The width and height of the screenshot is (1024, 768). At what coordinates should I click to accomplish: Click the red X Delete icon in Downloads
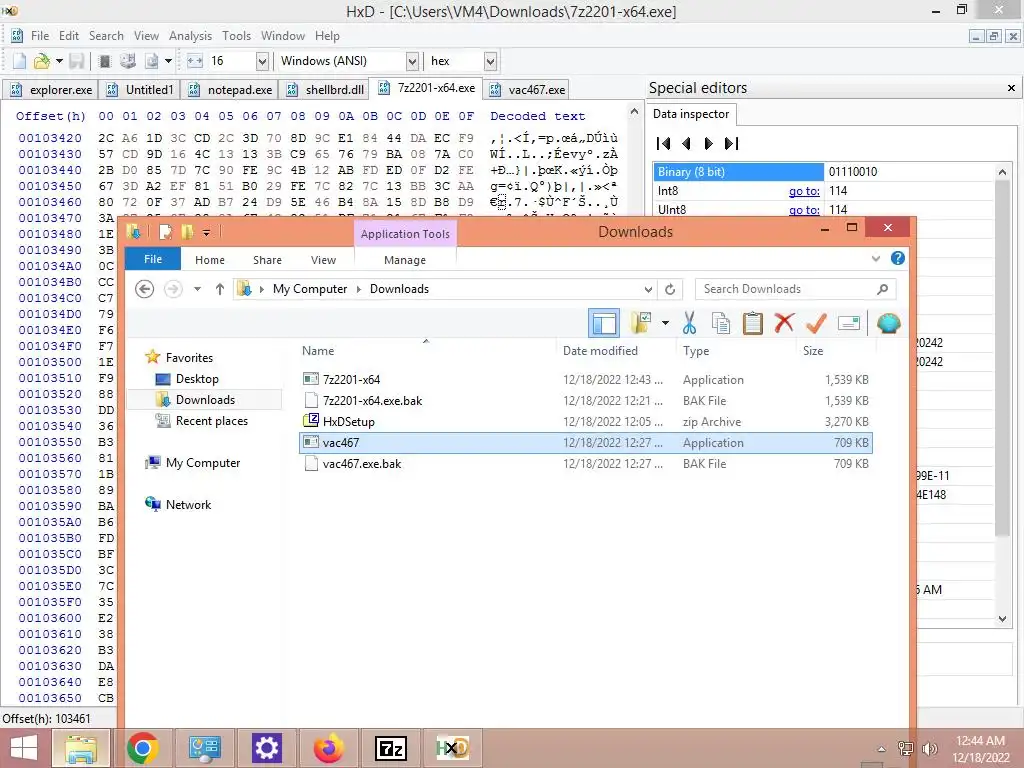784,323
